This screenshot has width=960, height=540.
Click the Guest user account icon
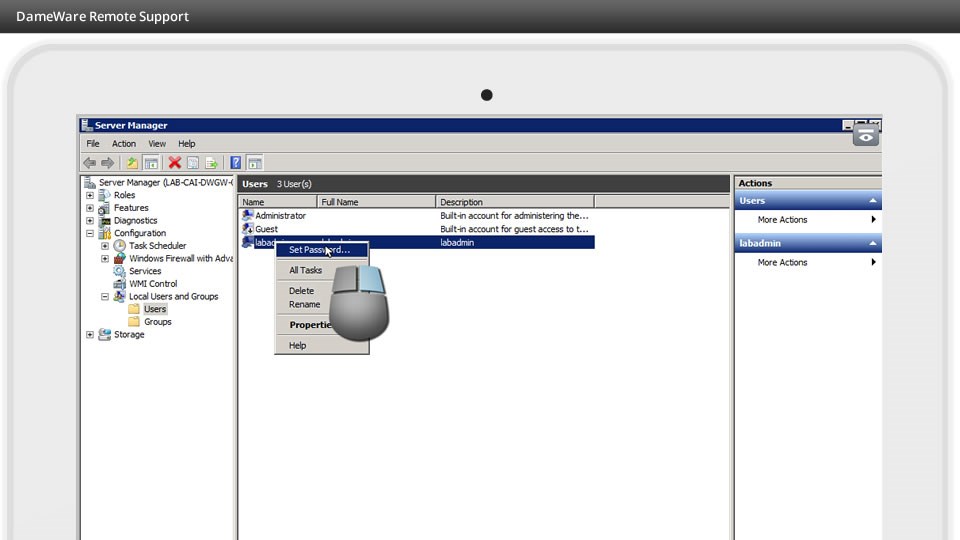247,229
